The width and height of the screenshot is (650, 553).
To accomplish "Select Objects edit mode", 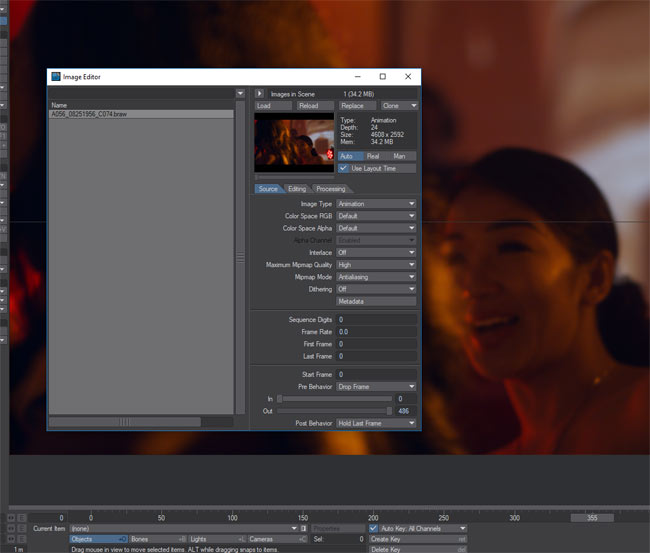I will 99,539.
